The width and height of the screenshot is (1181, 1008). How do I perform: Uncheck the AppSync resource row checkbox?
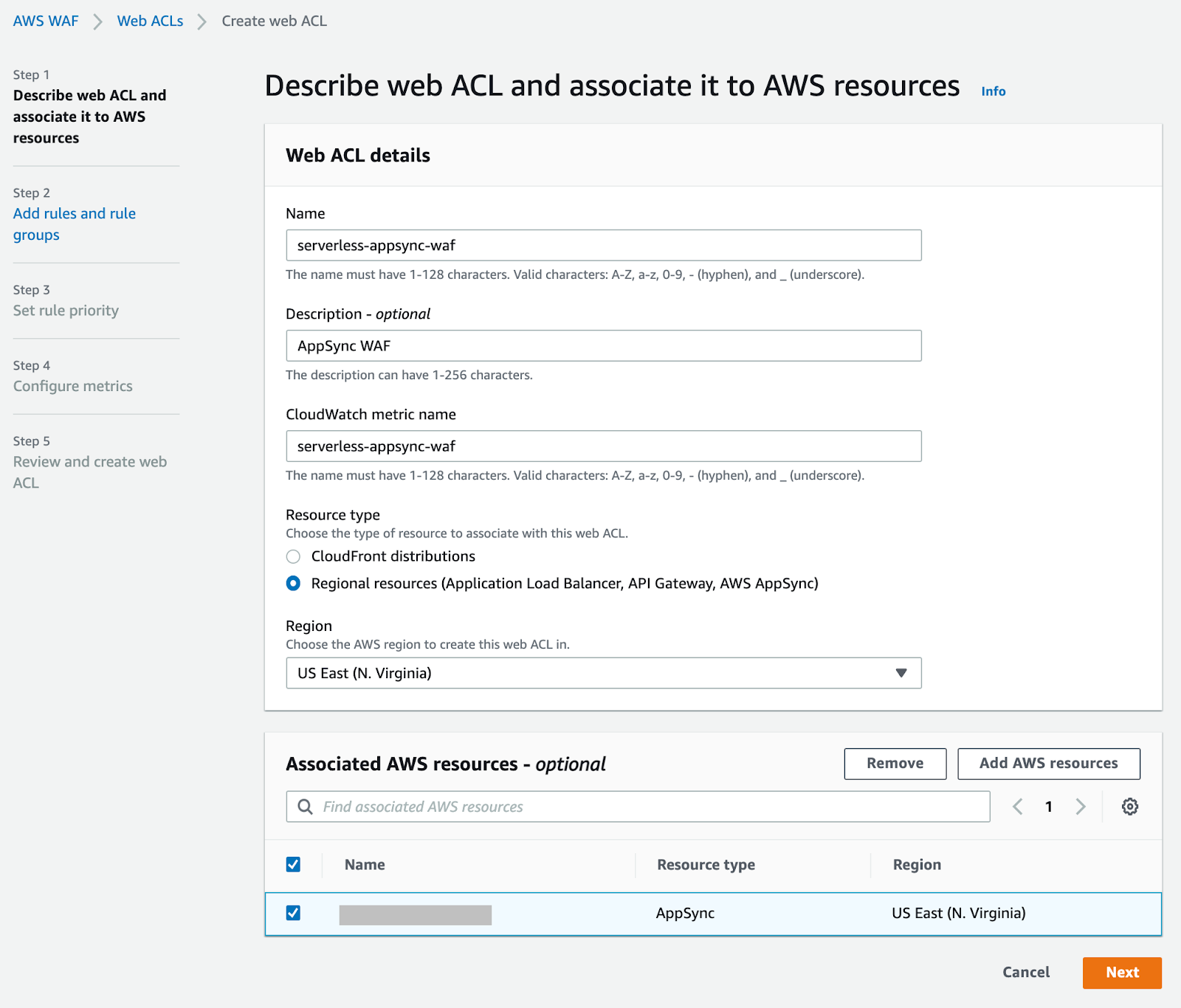click(x=294, y=913)
